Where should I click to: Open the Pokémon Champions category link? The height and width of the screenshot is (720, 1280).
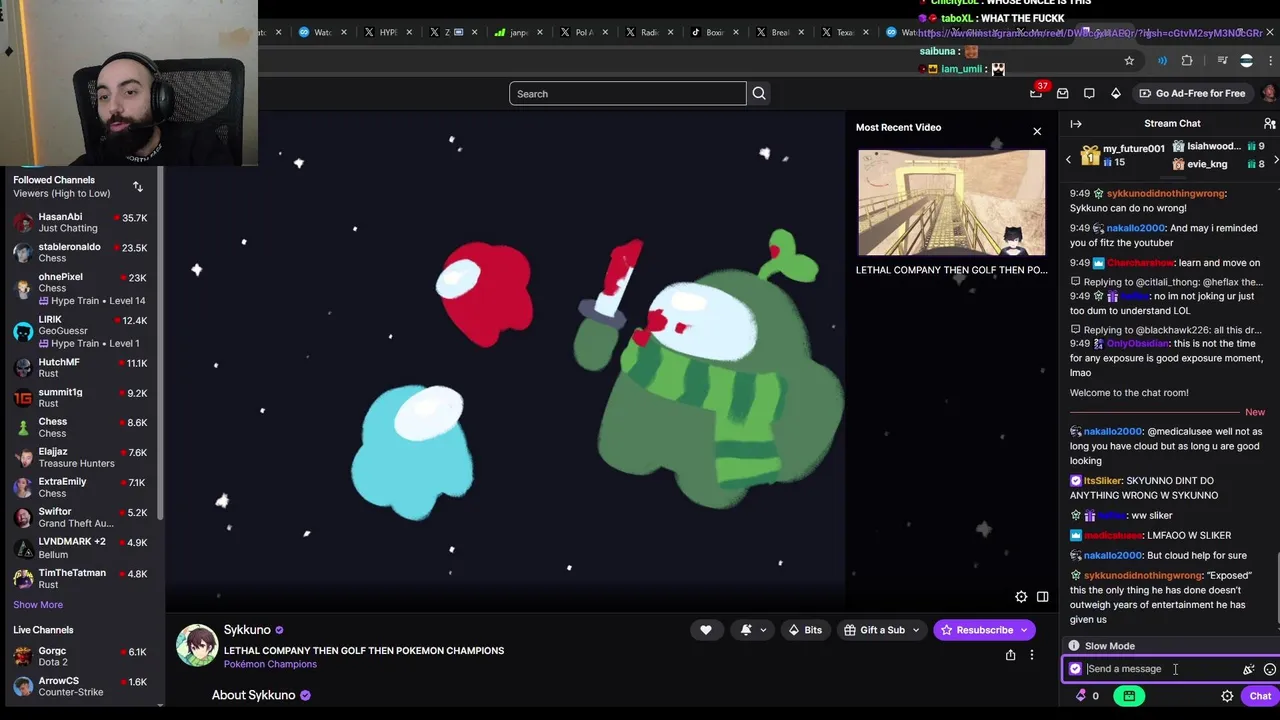pyautogui.click(x=270, y=664)
